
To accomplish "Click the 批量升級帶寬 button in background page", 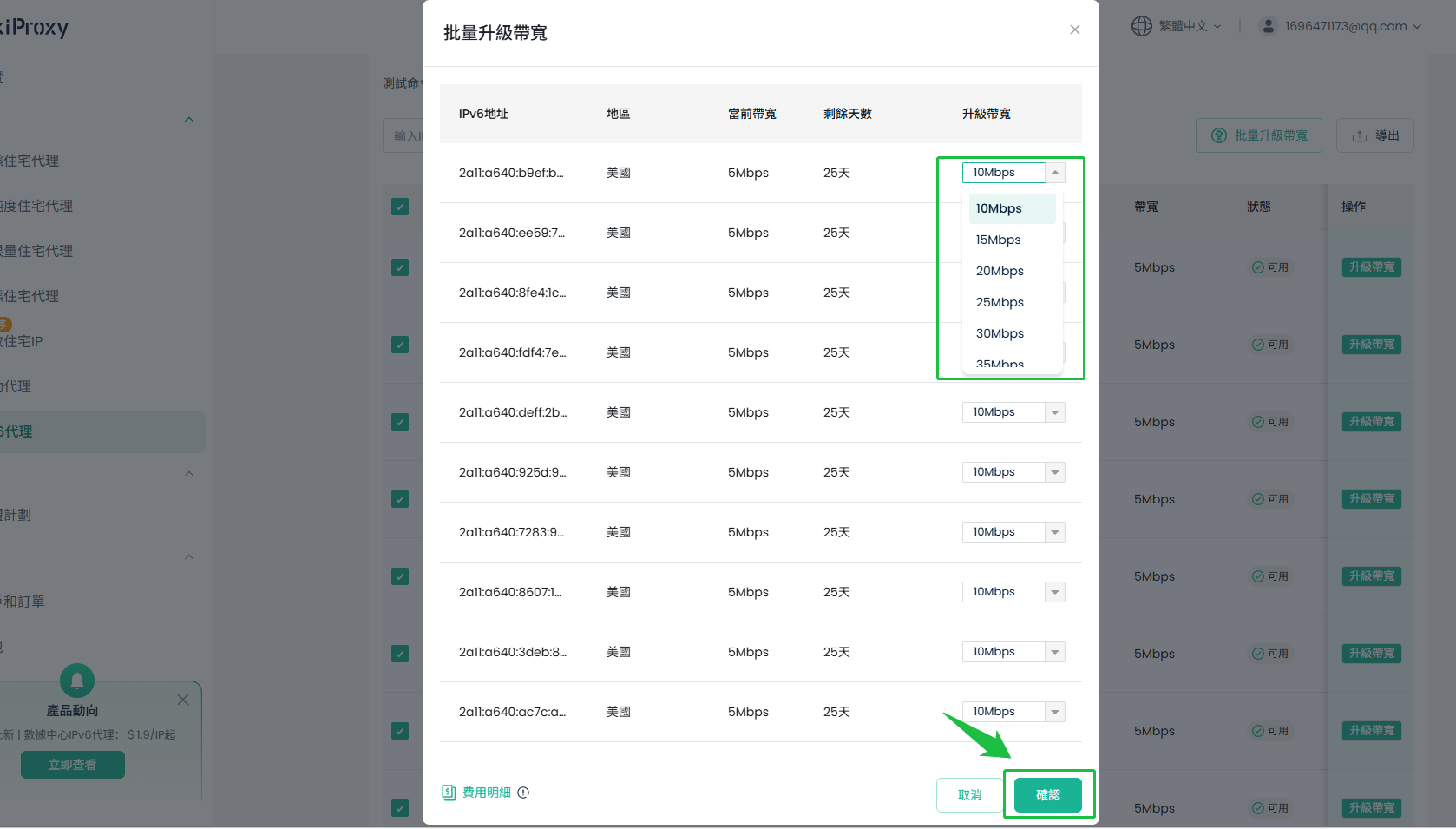I will pyautogui.click(x=1259, y=135).
